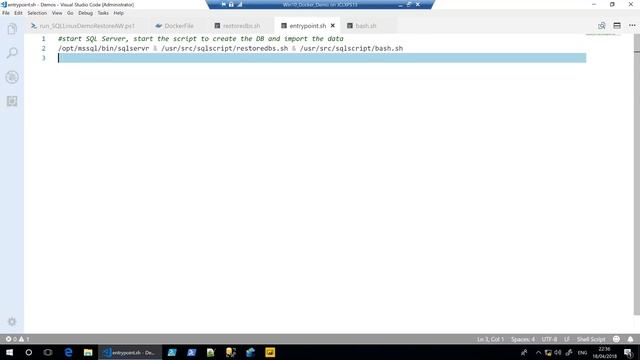Open the Debug view in activity bar
Viewport: 640px width, 360px height.
click(x=12, y=77)
